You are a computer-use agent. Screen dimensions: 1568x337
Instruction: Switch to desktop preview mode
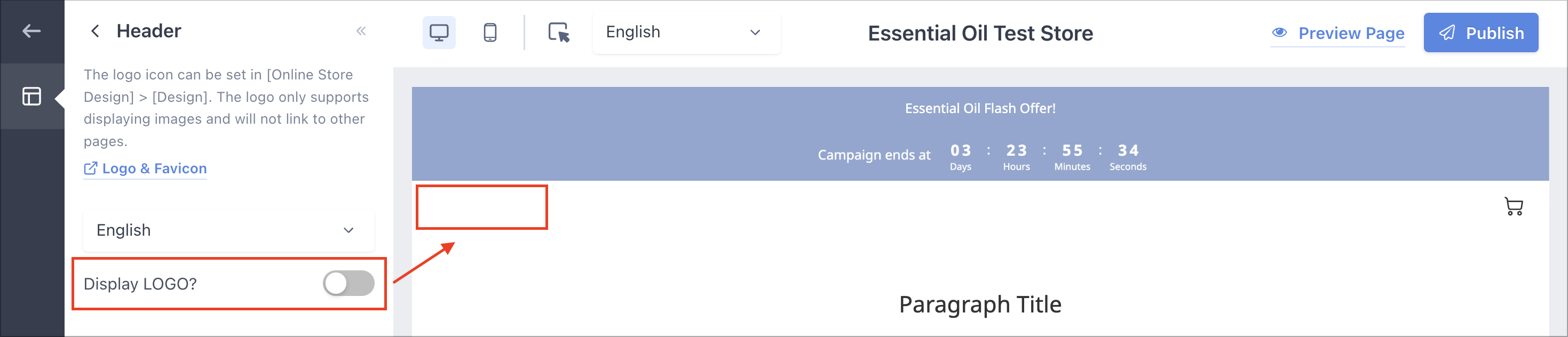(439, 32)
